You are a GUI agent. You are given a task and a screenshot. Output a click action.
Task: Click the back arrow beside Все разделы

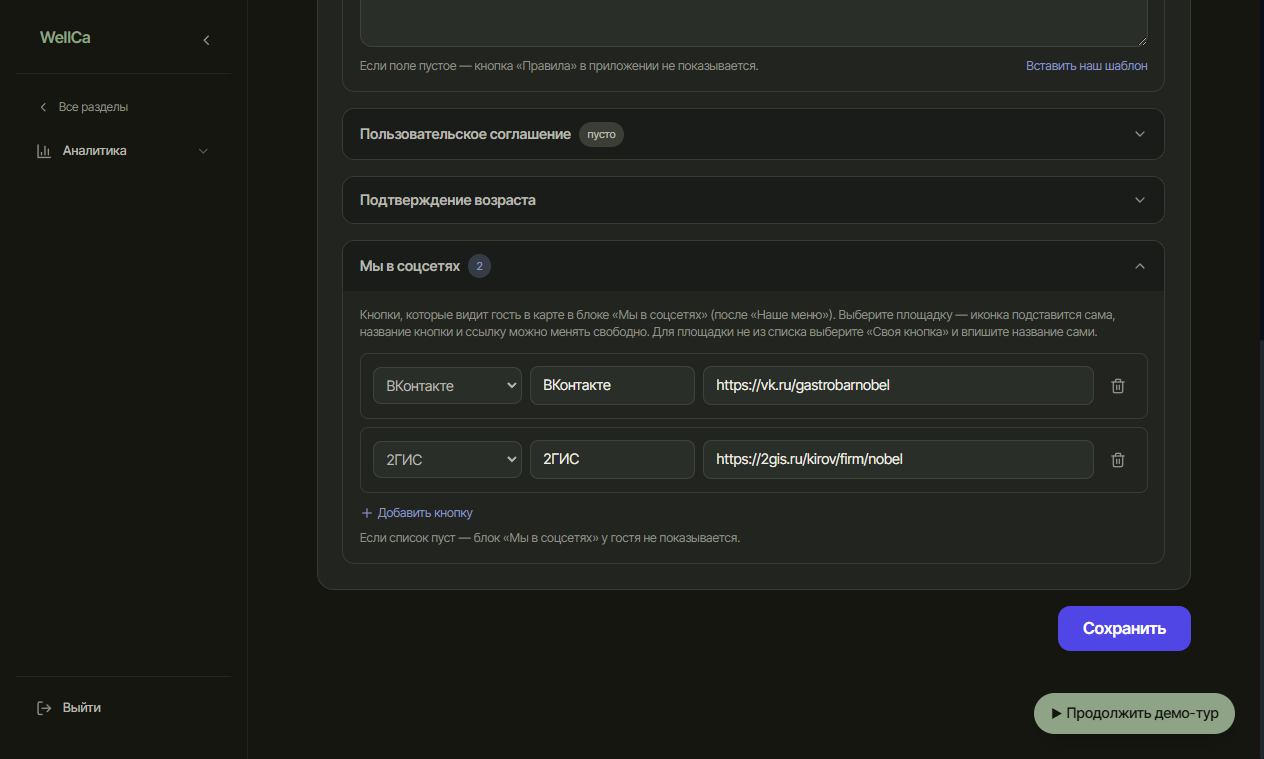pos(43,107)
